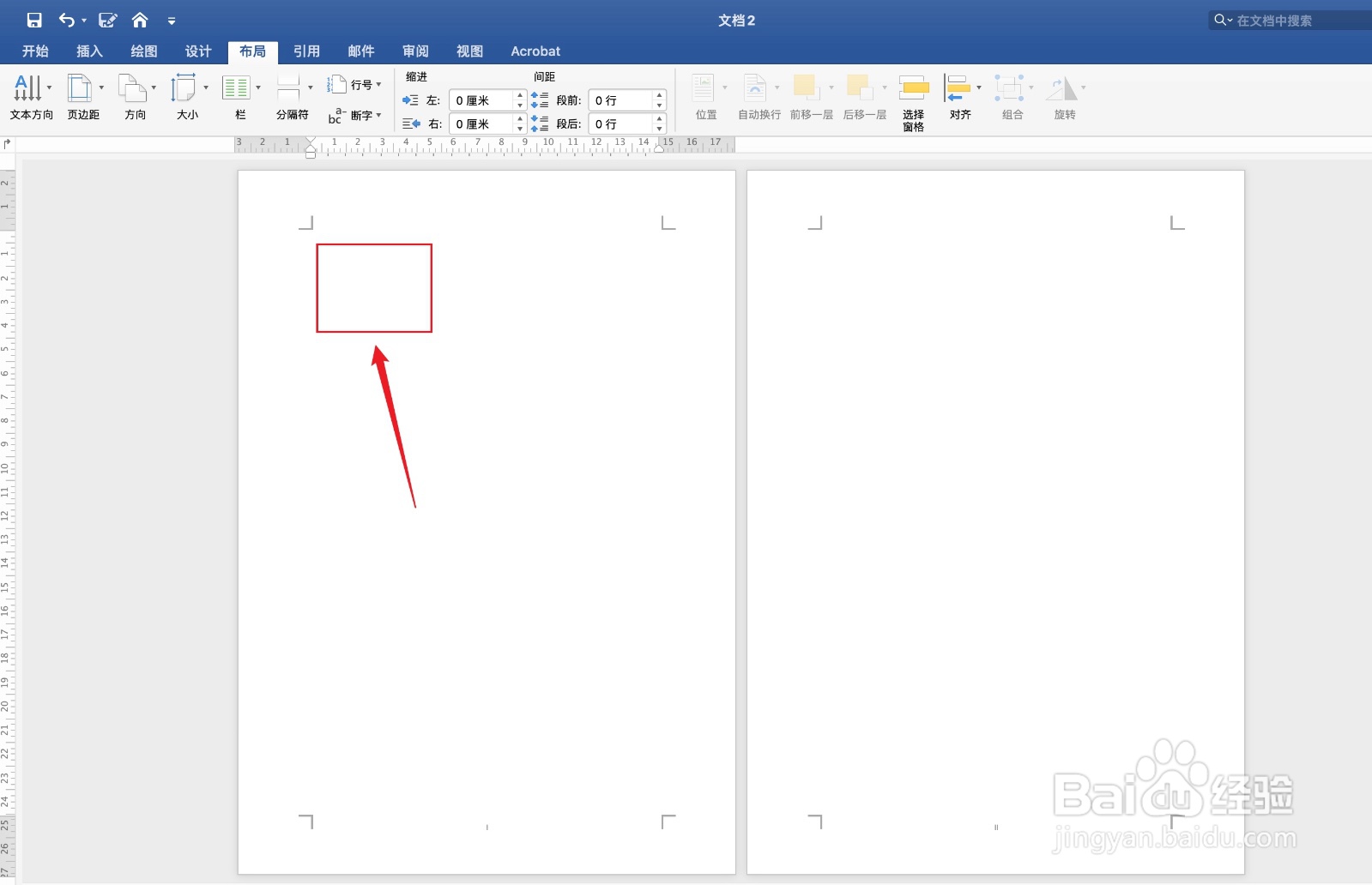Screen dimensions: 1372x885
Task: Click the bc hyphenation icon beside 断字
Action: coord(336,115)
